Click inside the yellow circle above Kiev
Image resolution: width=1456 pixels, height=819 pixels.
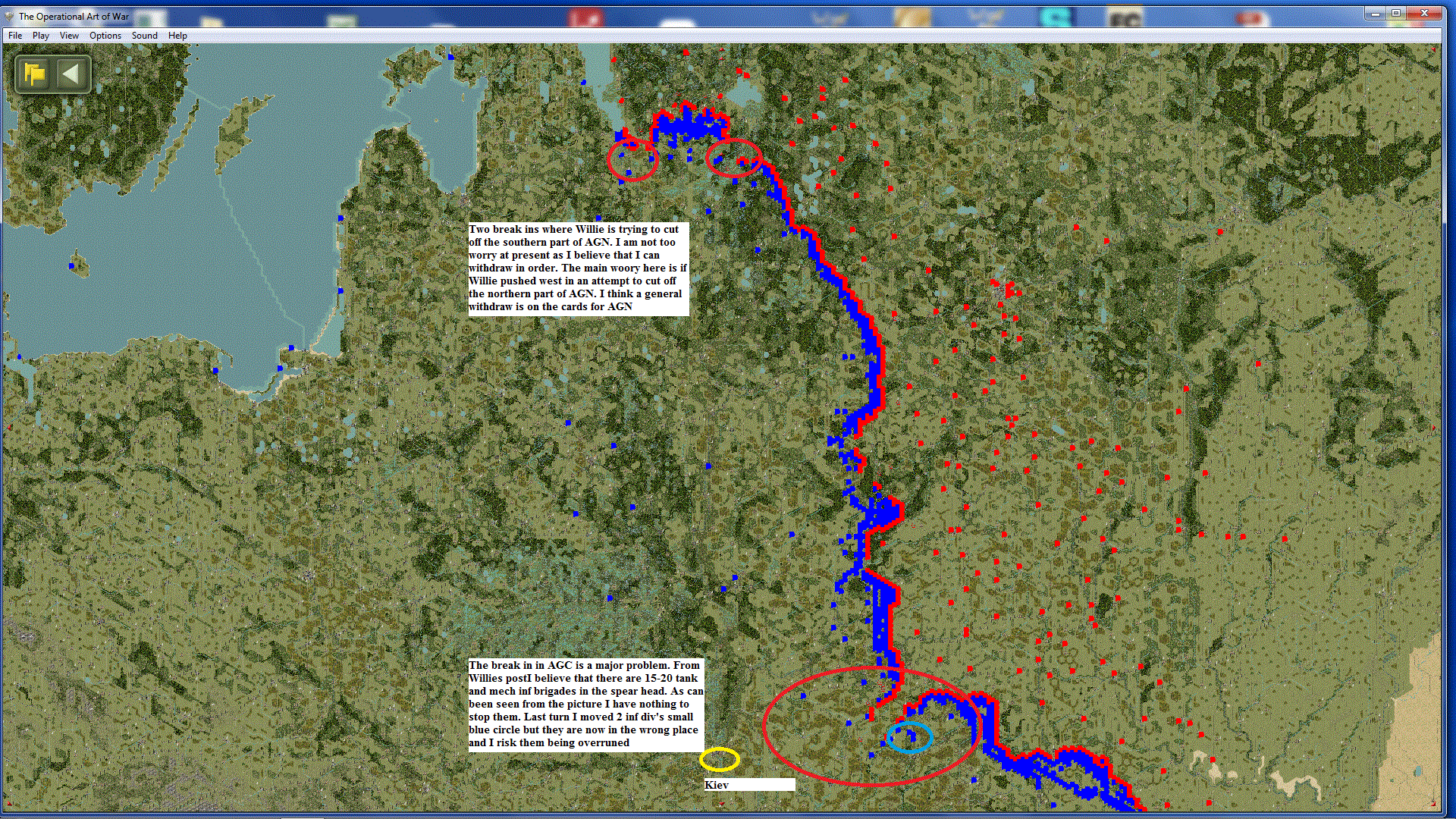click(719, 759)
